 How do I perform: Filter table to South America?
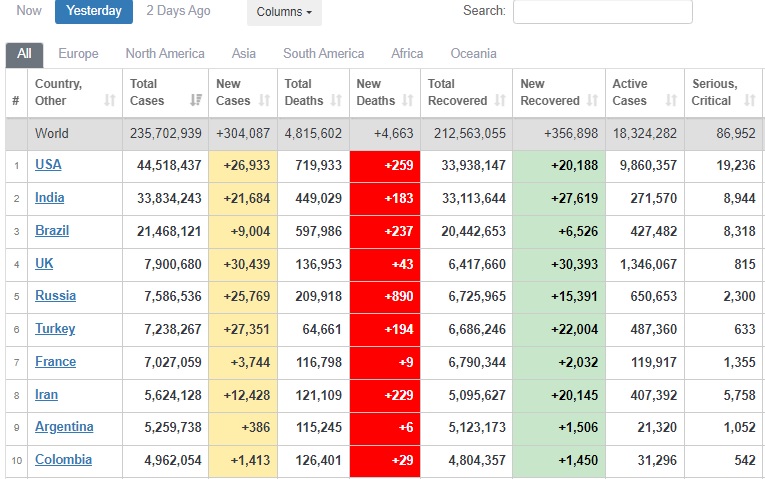point(323,54)
